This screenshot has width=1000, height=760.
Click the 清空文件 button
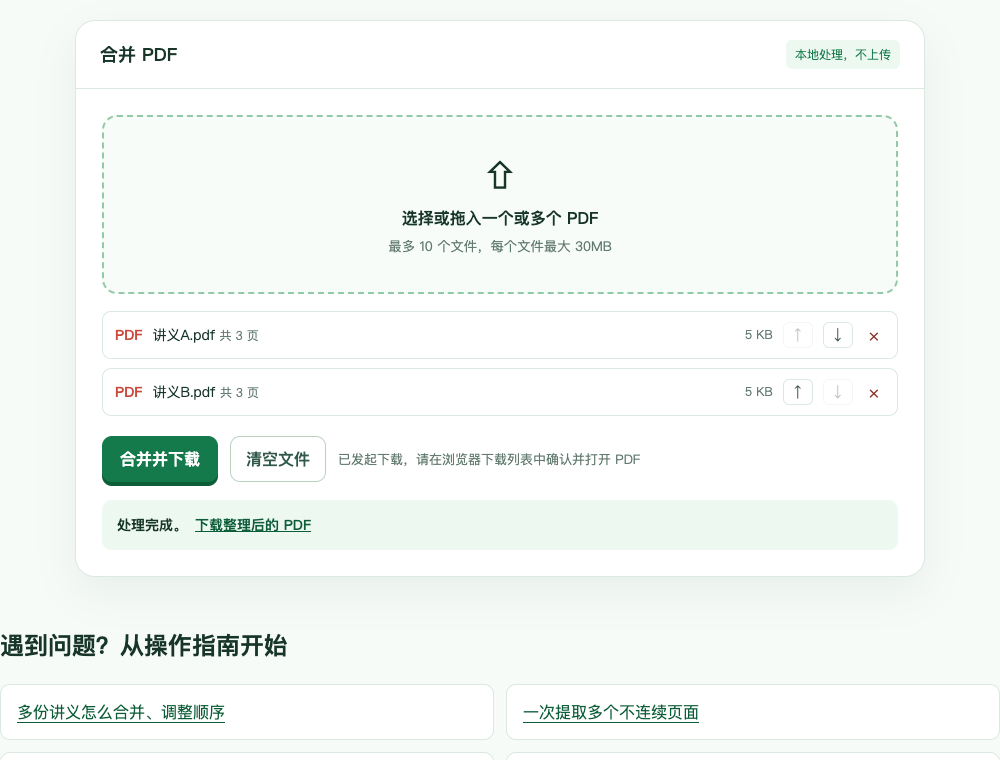pos(278,459)
